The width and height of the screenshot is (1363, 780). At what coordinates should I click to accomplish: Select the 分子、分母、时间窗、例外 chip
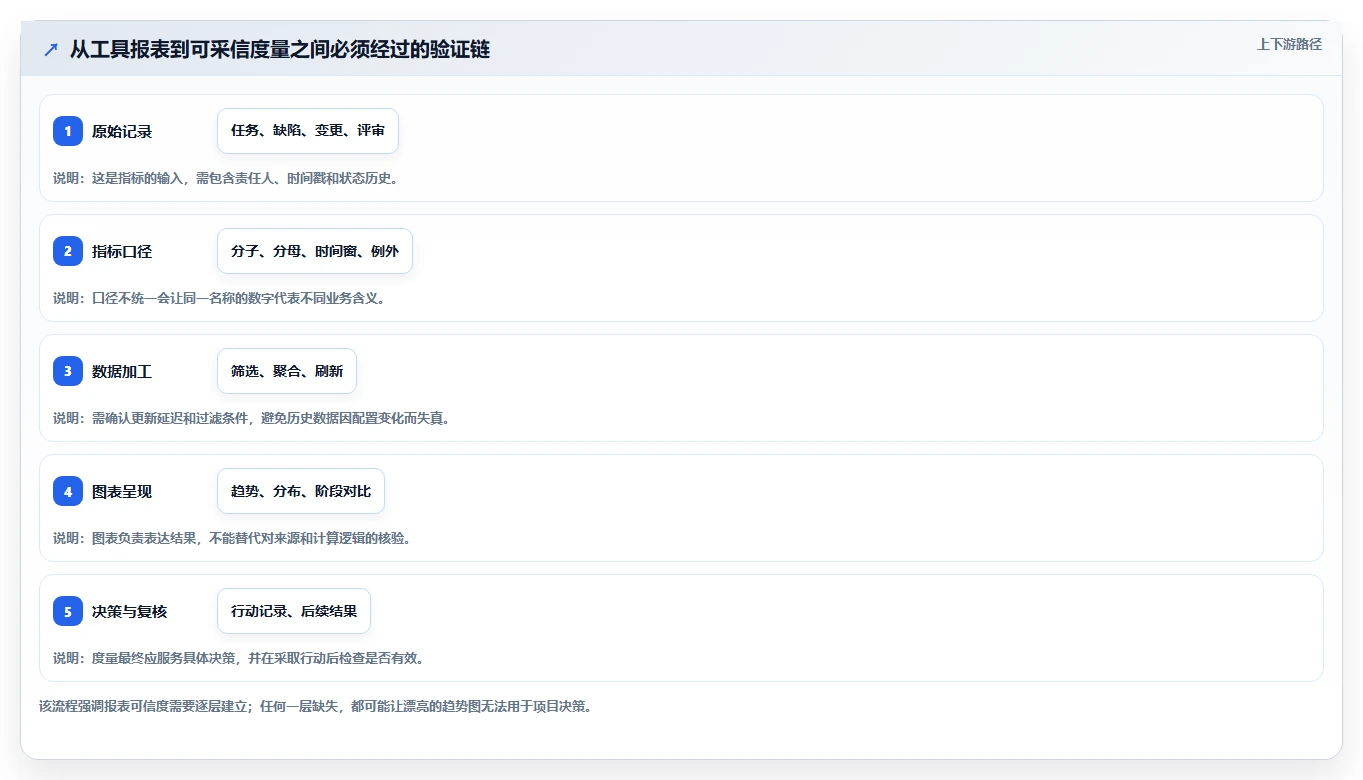tap(315, 251)
